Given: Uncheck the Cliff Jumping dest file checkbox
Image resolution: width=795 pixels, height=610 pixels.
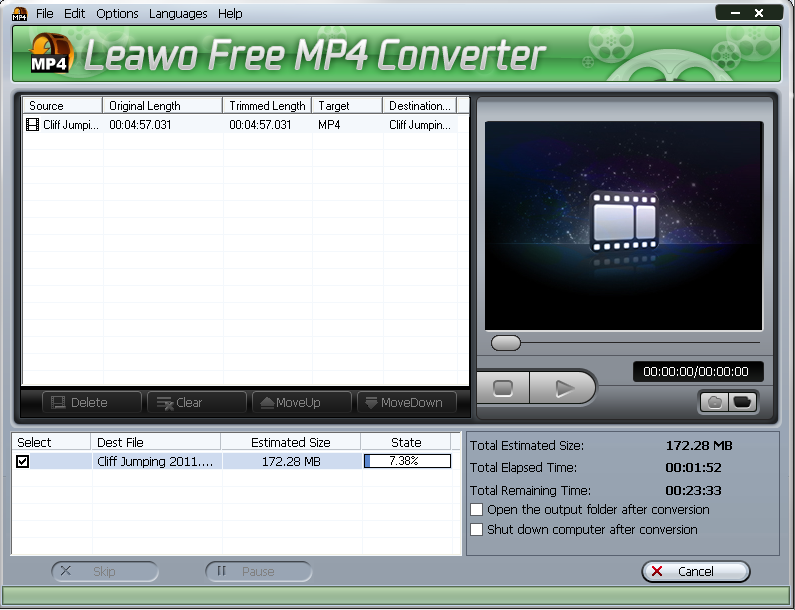Looking at the screenshot, I should 22,461.
